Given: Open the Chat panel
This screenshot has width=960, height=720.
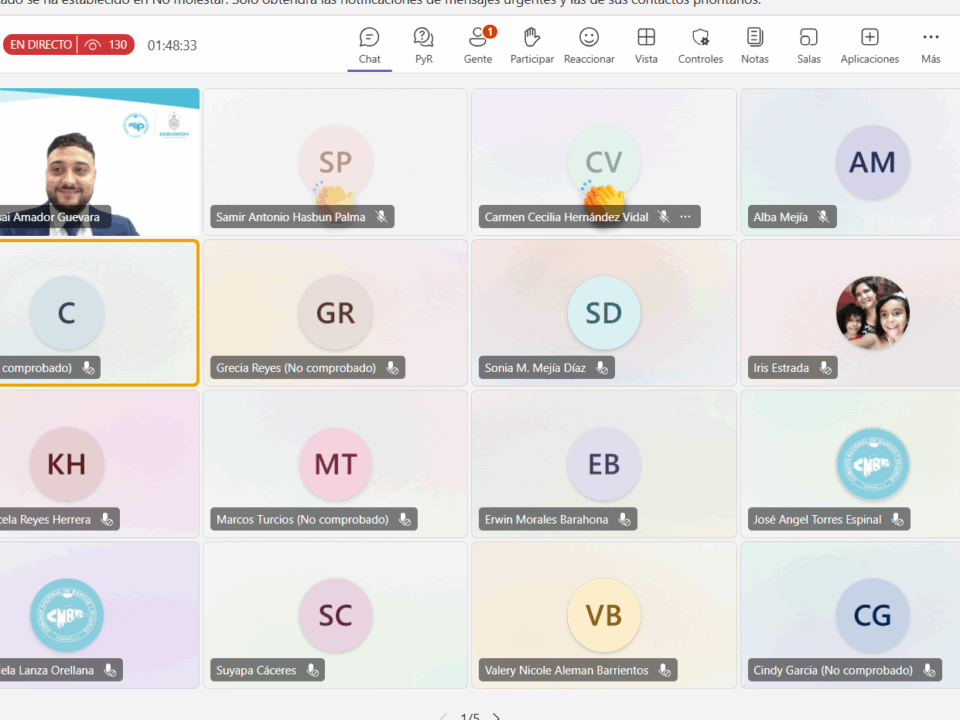Looking at the screenshot, I should [369, 45].
